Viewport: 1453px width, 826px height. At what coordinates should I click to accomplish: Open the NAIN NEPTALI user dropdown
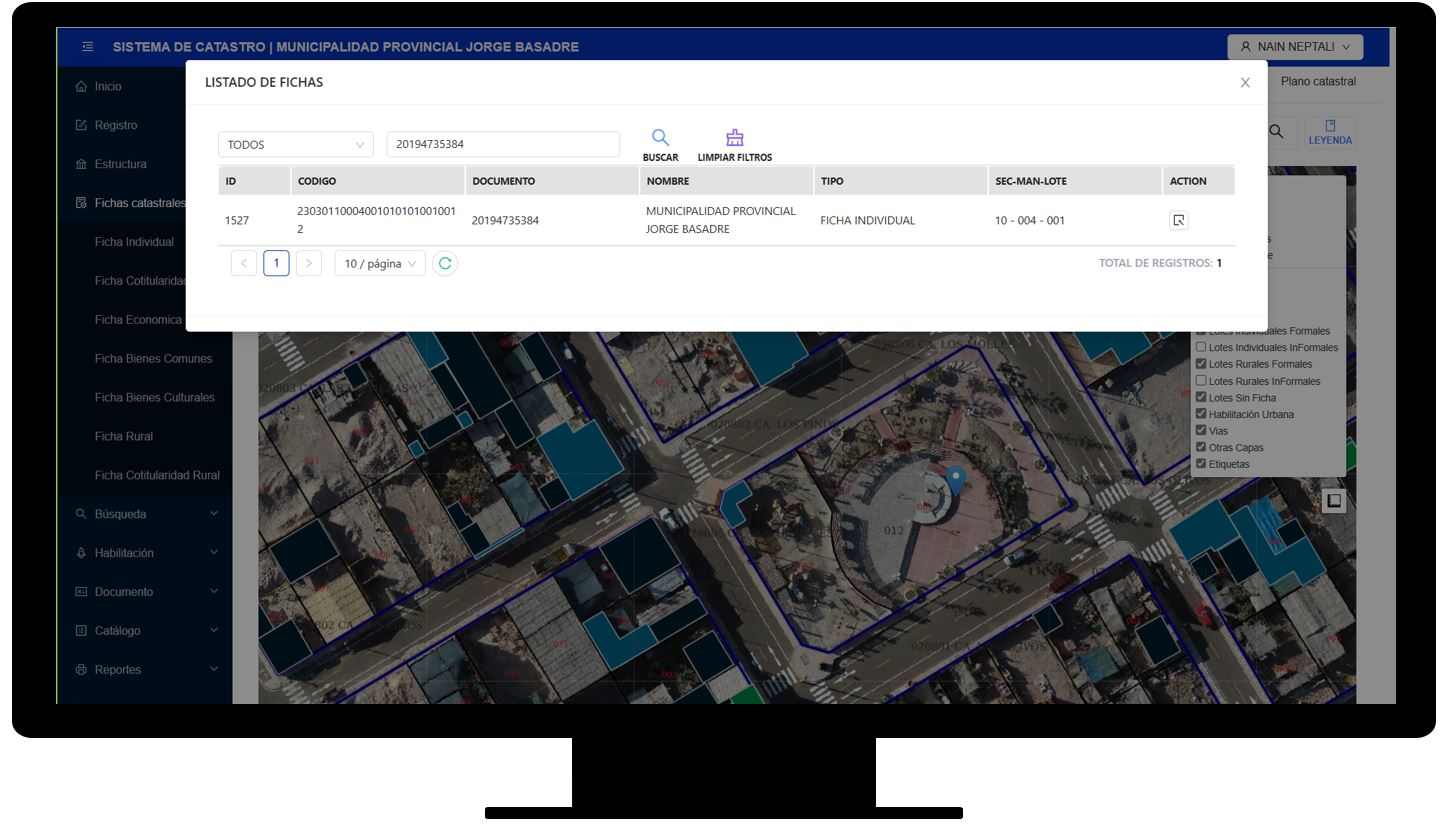(x=1294, y=47)
